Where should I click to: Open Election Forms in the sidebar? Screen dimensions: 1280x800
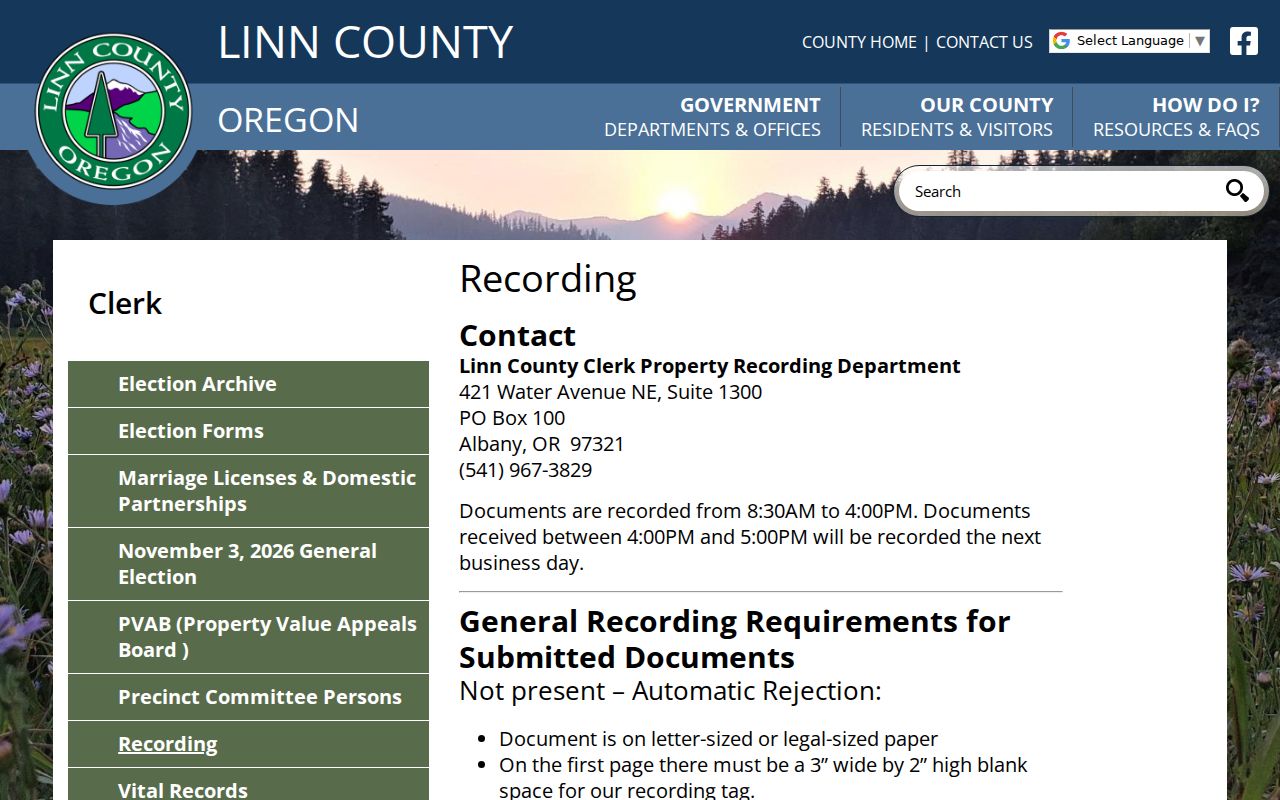[248, 431]
